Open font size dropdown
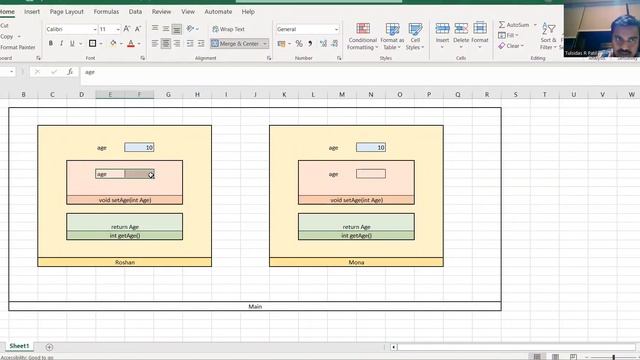 coord(118,29)
